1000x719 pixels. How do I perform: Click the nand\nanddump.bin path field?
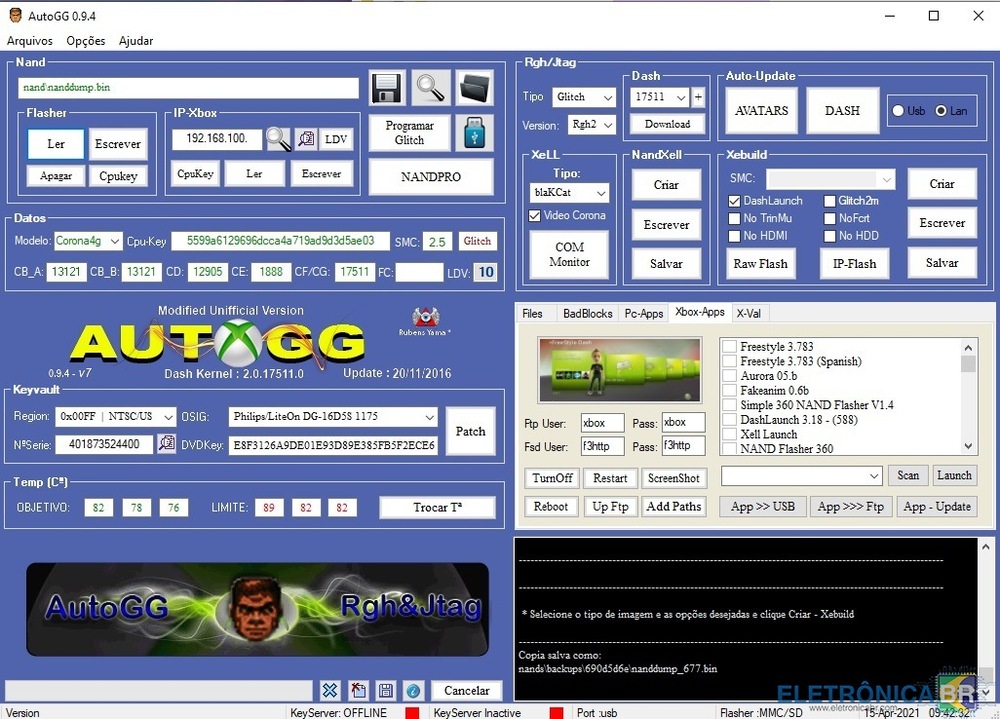[x=188, y=88]
